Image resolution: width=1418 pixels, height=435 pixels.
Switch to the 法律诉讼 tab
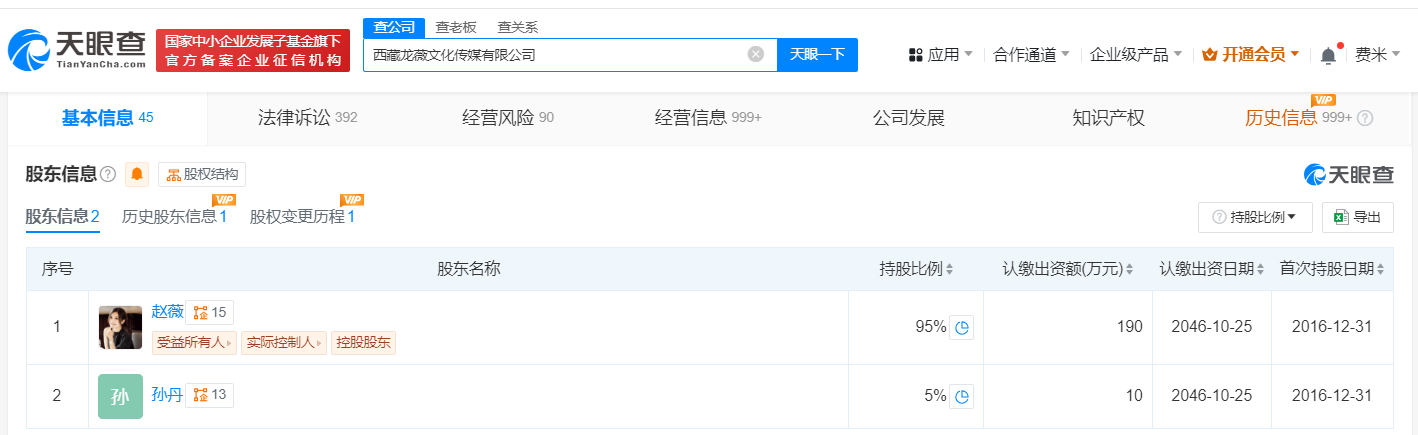(x=293, y=118)
